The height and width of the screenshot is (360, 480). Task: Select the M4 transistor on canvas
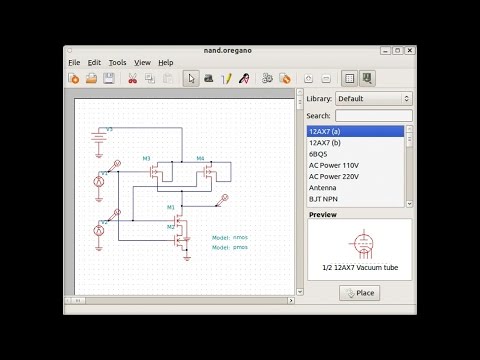coord(210,172)
